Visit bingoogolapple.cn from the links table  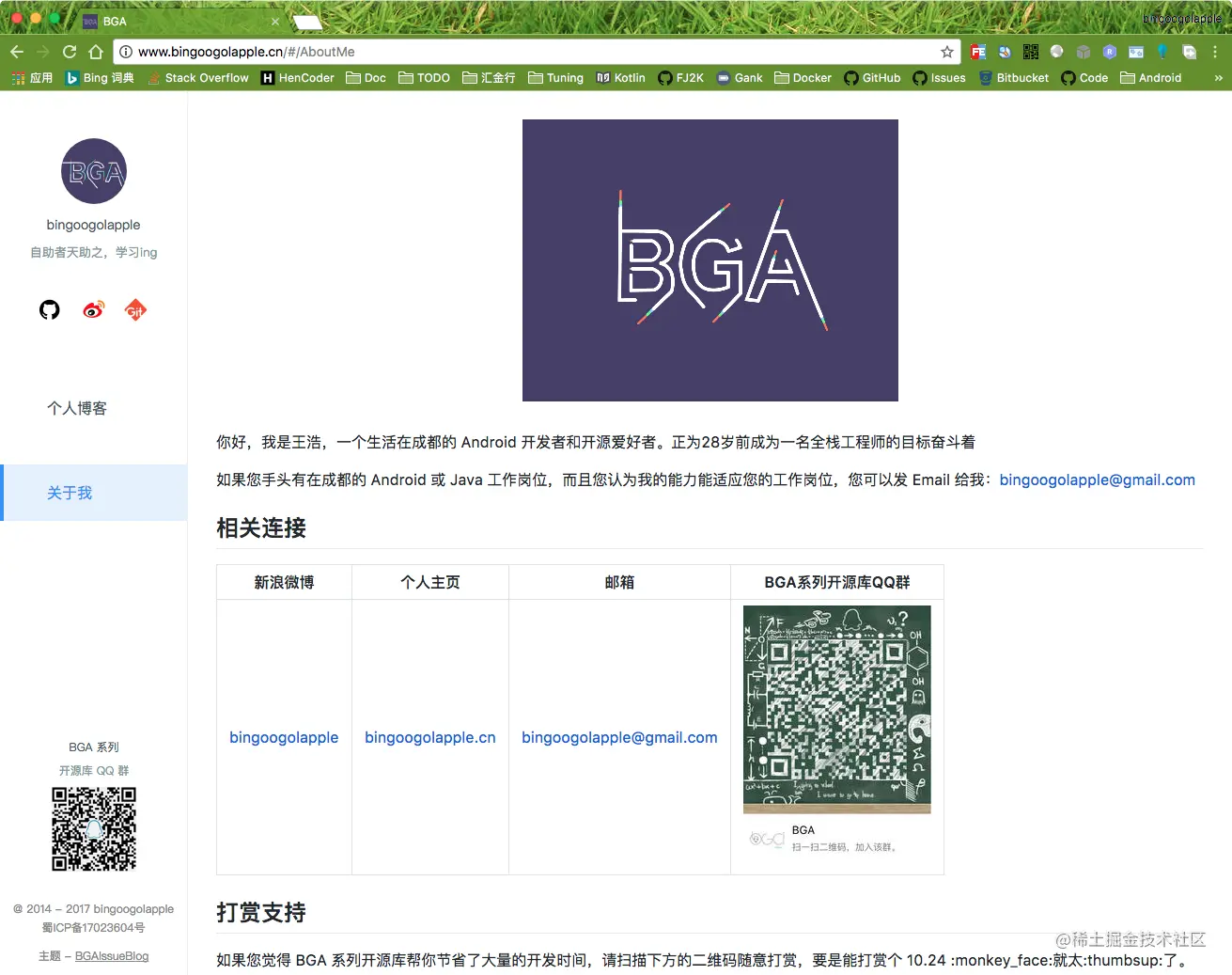pos(429,737)
